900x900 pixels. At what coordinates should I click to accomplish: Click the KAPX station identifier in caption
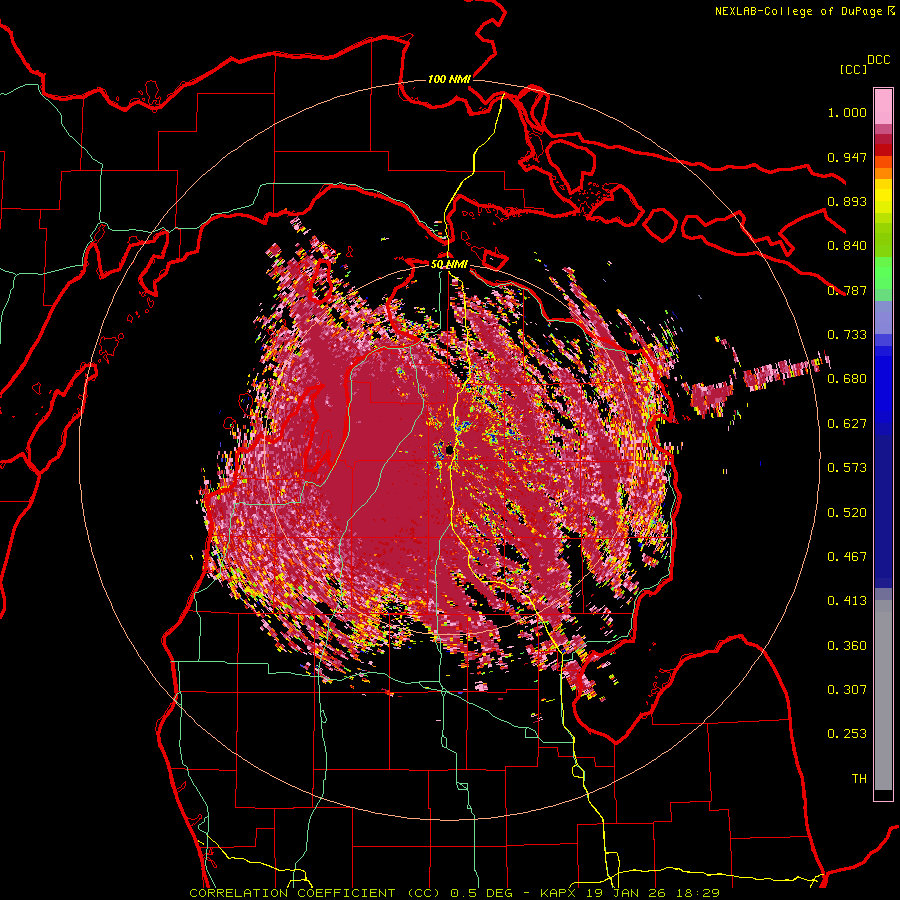[x=560, y=893]
